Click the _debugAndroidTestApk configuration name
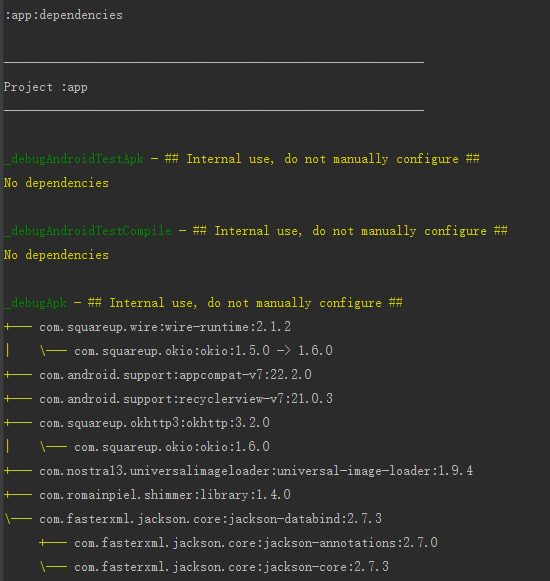 pos(74,159)
